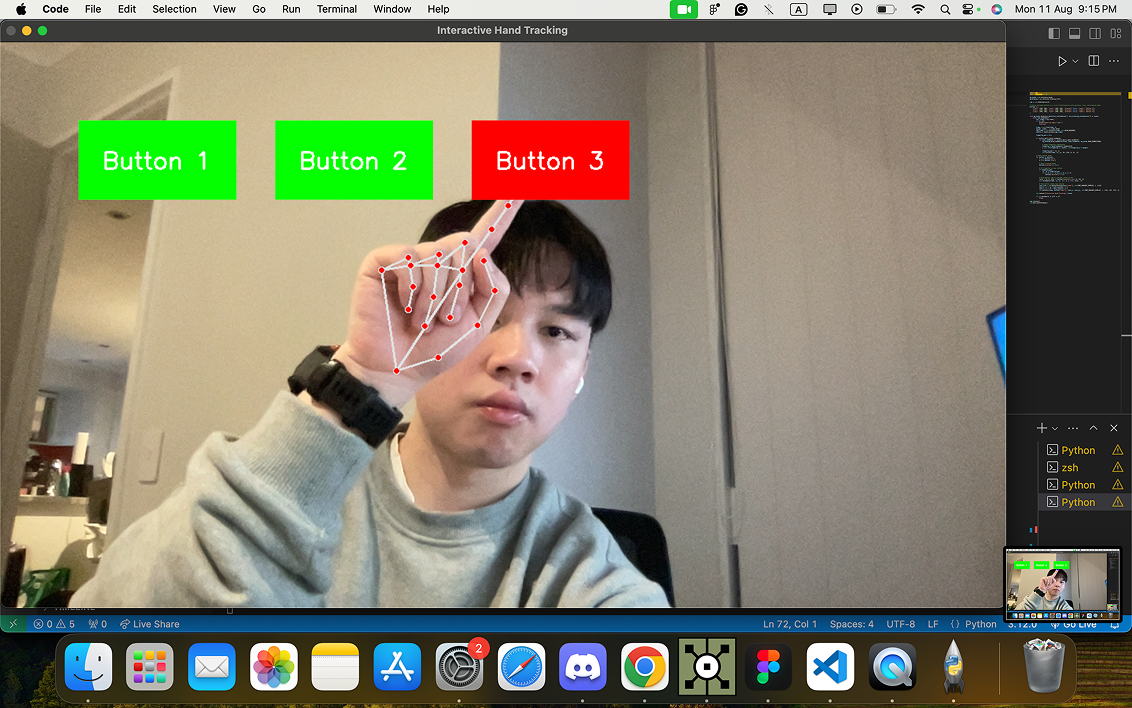Open Grammarly menu bar icon

[x=741, y=9]
